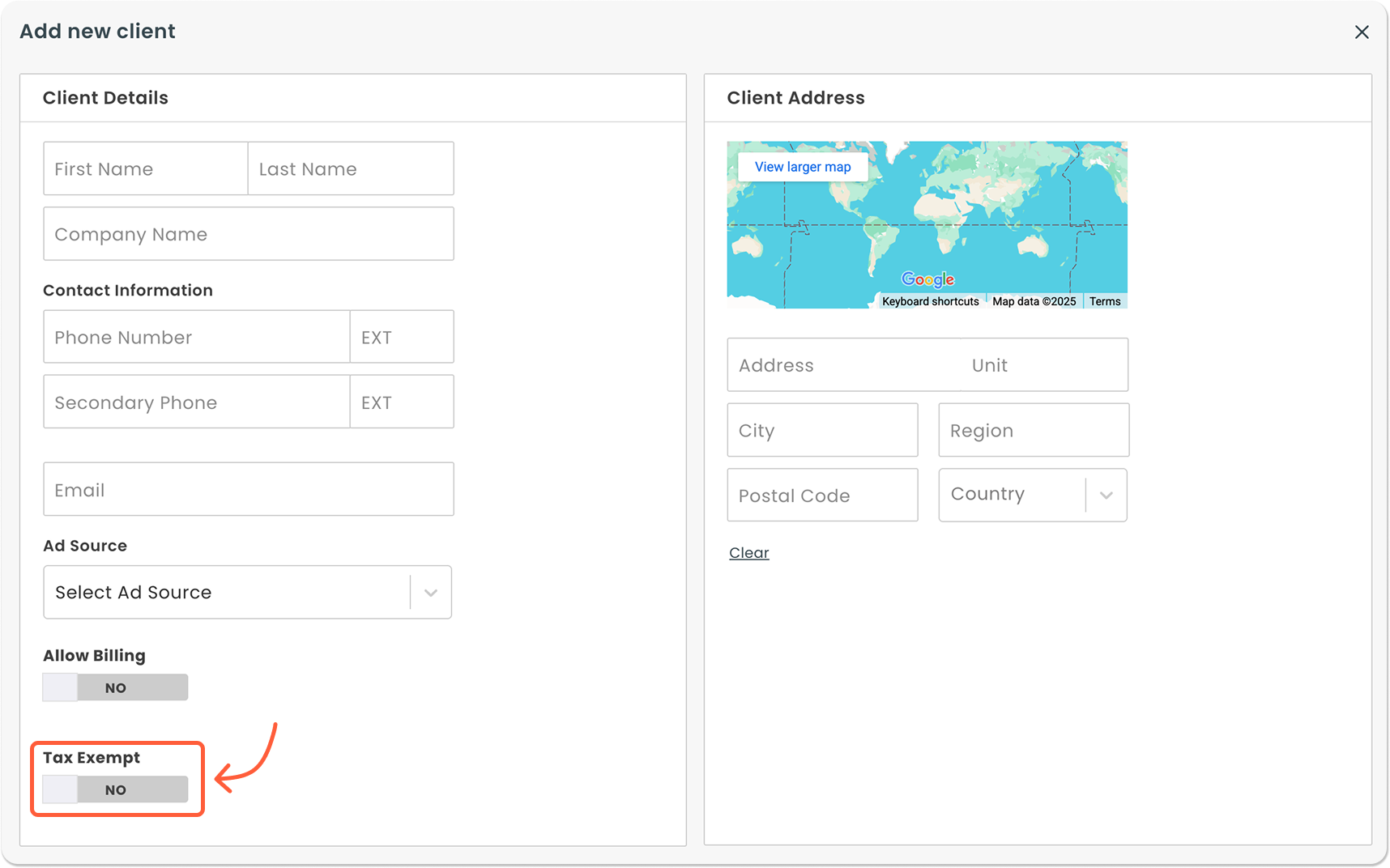
Task: Focus the Region field
Action: click(x=1034, y=430)
